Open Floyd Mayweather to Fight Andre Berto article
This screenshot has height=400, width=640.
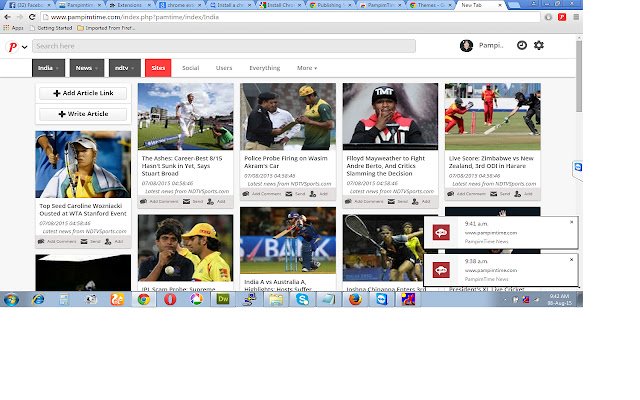pos(386,166)
